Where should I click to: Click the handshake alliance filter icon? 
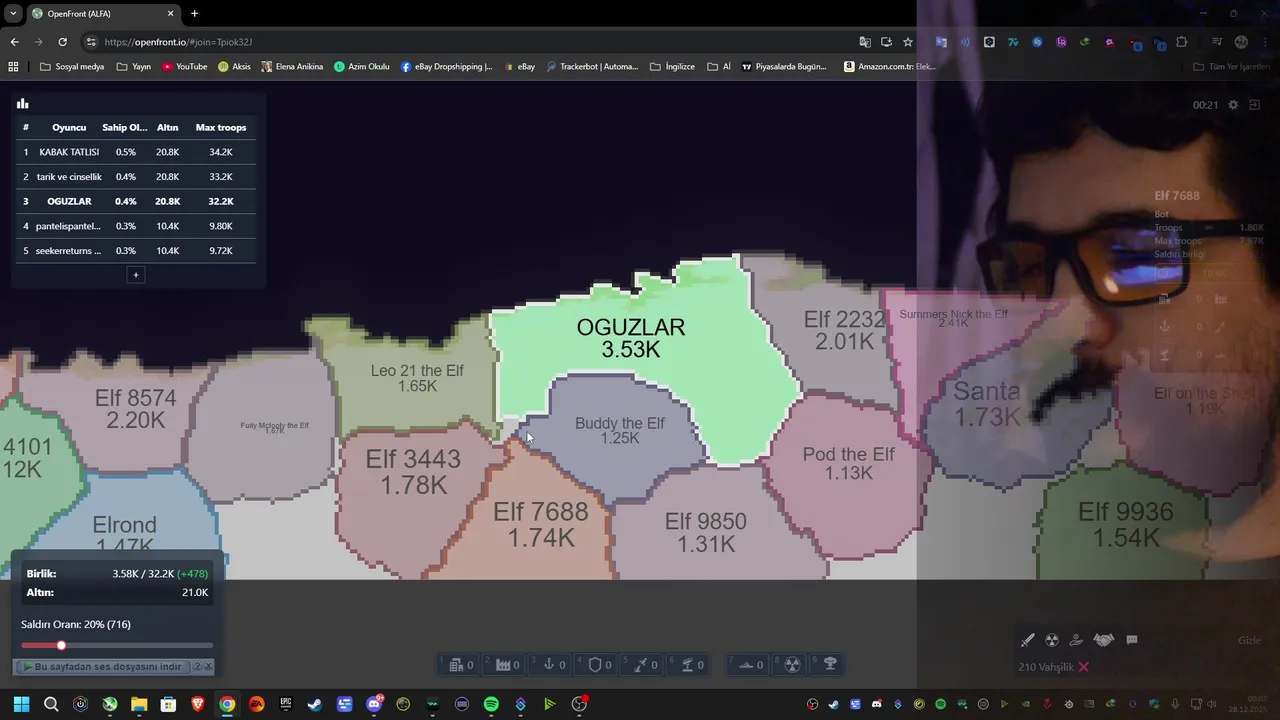click(1104, 640)
